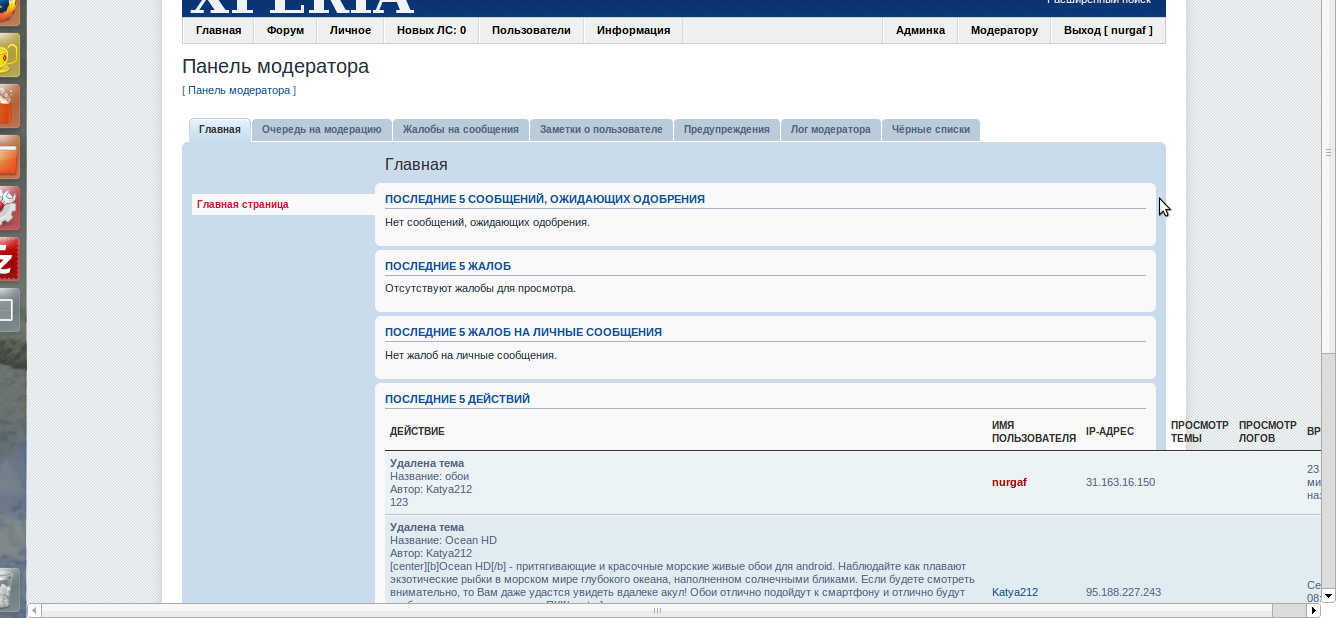Select the Лог модератора tab
This screenshot has width=1336, height=618.
830,130
